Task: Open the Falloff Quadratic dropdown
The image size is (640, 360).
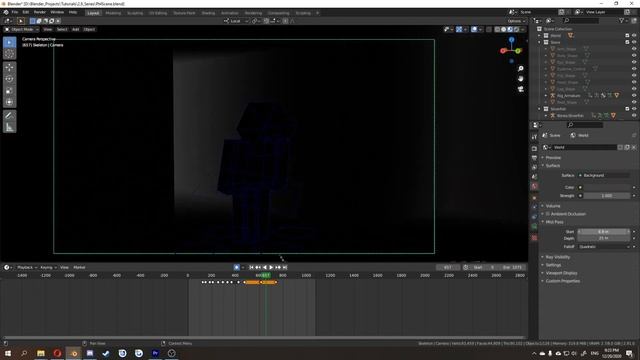Action: (x=604, y=247)
